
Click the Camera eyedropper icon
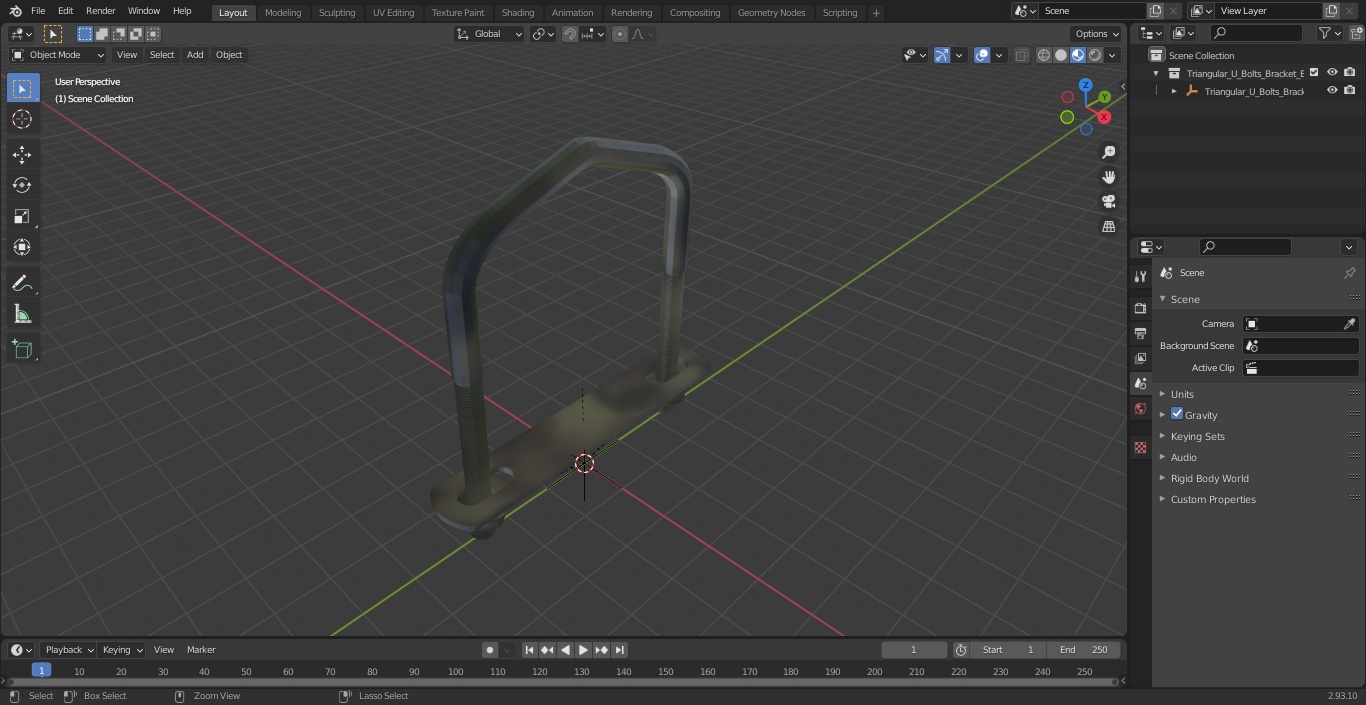(1349, 324)
